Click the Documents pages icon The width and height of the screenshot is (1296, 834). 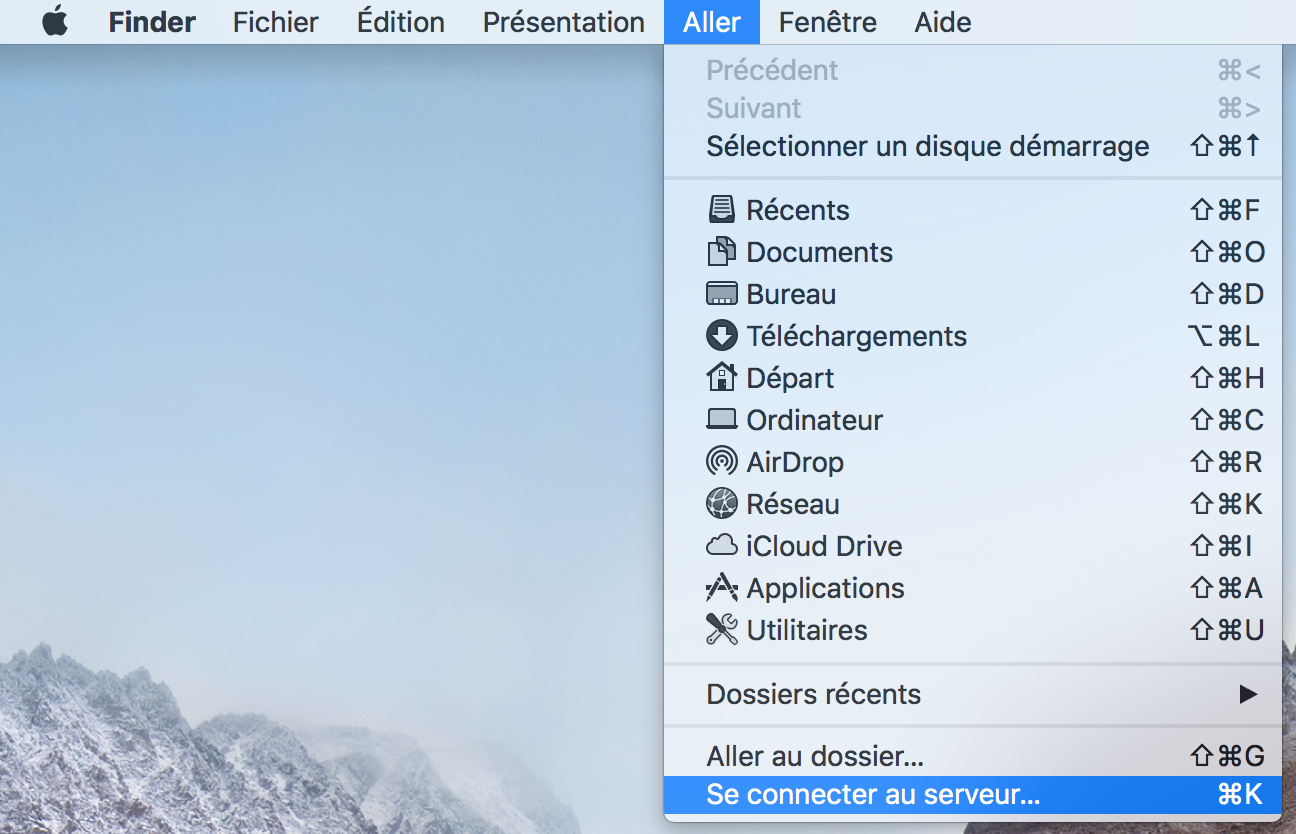(x=721, y=252)
